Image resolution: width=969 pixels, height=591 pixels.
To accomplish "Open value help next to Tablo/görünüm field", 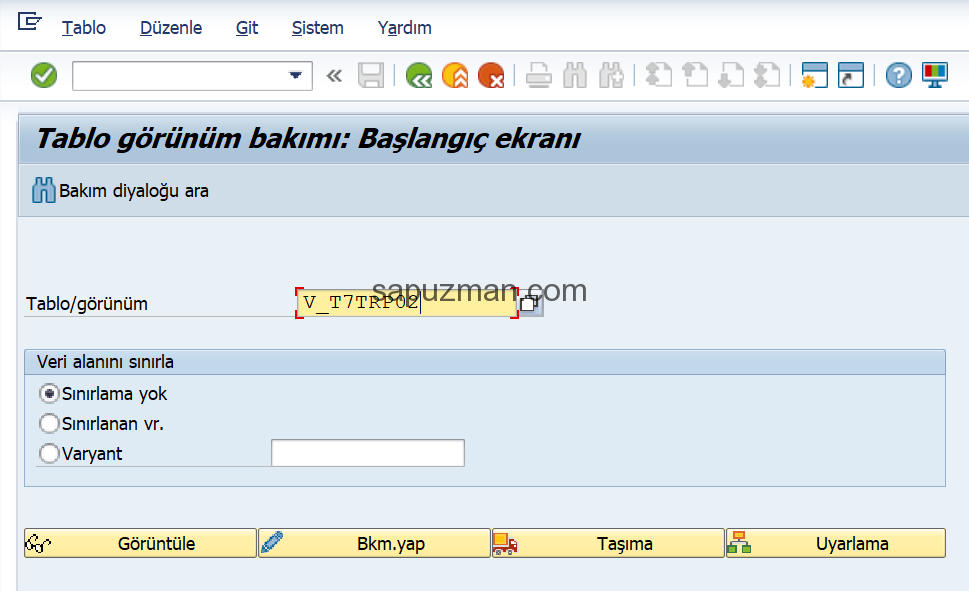I will (x=530, y=304).
